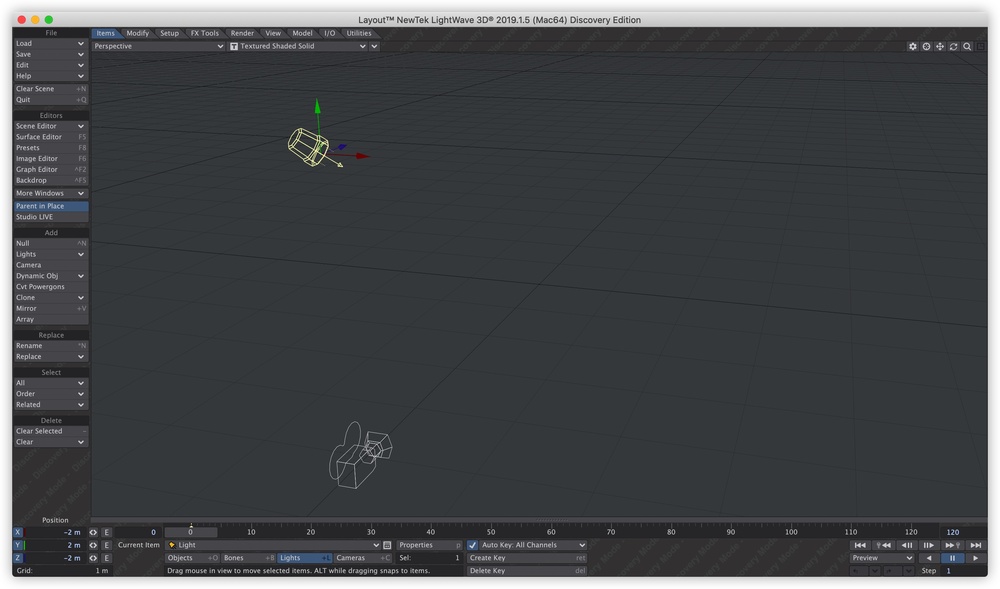Switch item mode to Lights
Screen dimensions: 1000x589
coord(305,558)
